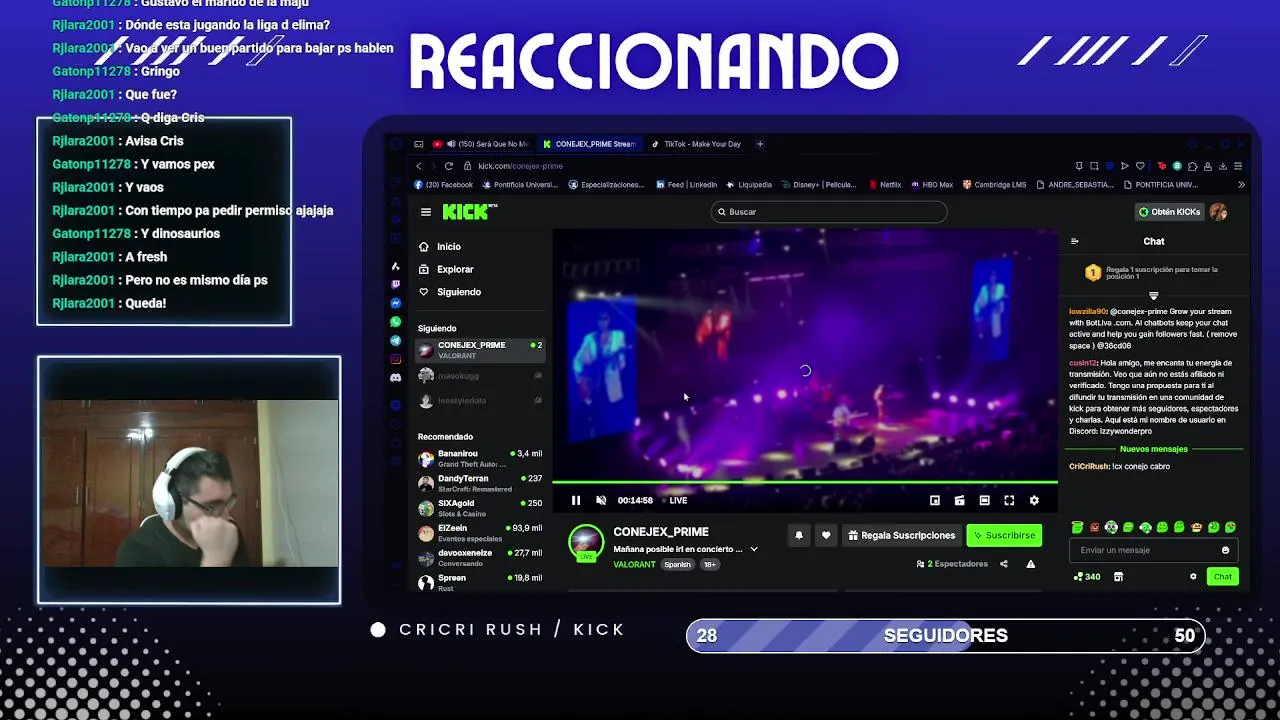Toggle theater mode on the video player
The image size is (1280, 720).
(x=984, y=500)
